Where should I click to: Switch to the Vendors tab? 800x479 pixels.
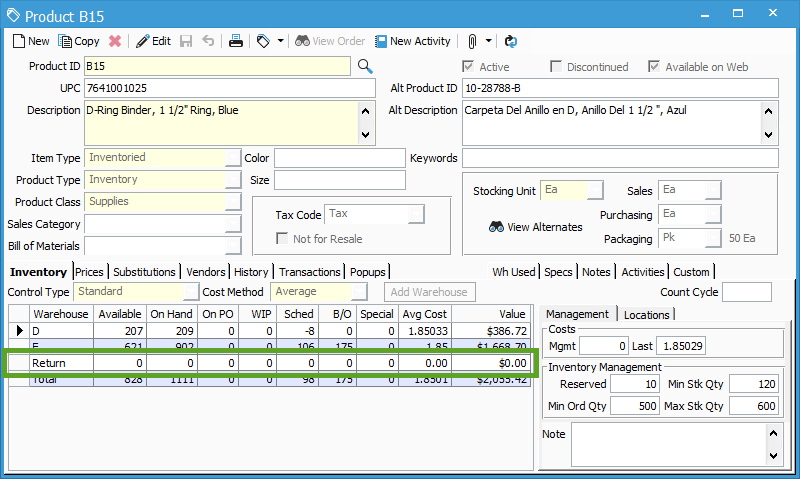point(206,272)
